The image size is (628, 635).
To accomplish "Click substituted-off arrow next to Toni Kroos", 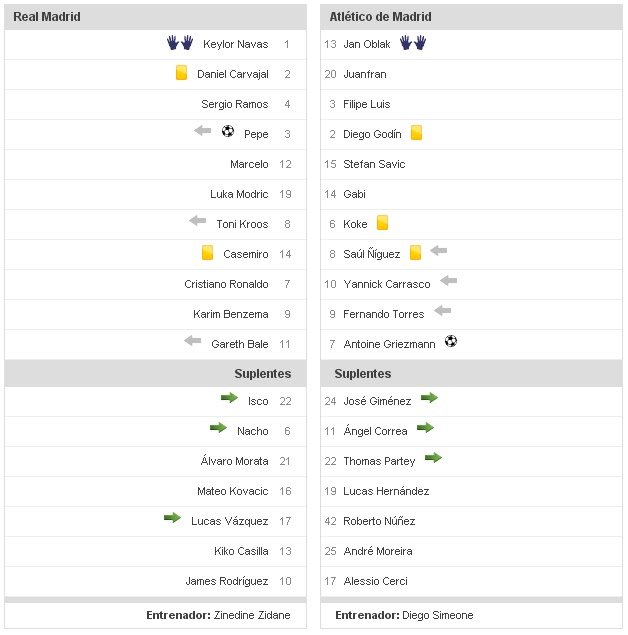I will pos(198,221).
